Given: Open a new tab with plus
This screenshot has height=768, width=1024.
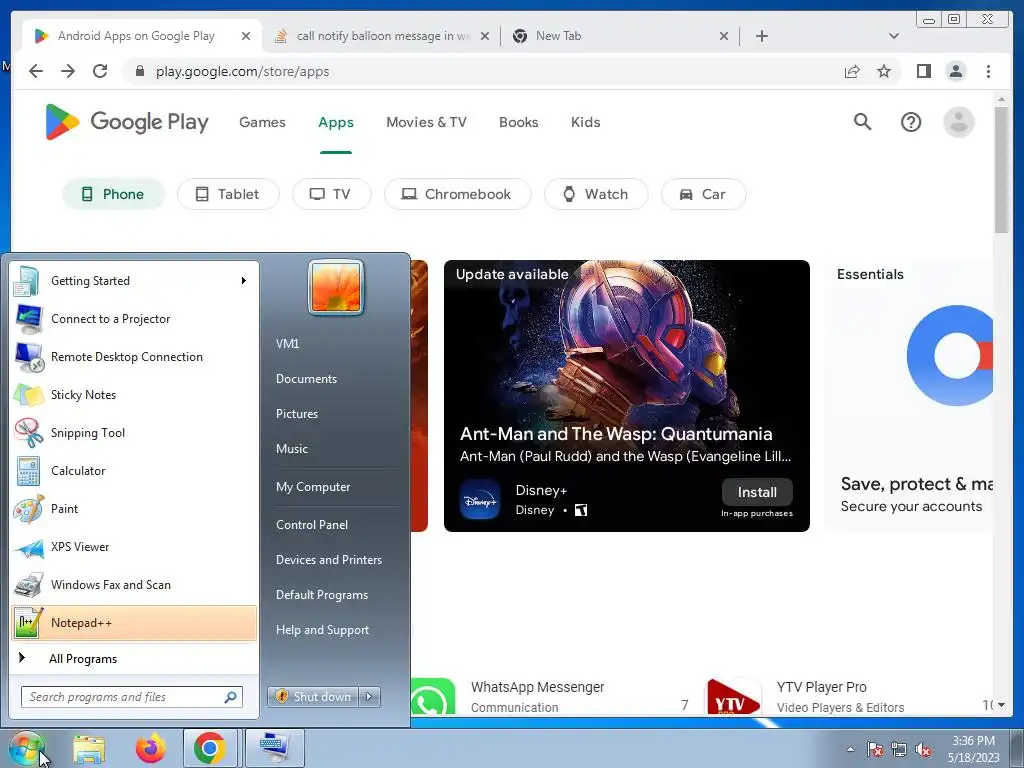Looking at the screenshot, I should click(761, 36).
